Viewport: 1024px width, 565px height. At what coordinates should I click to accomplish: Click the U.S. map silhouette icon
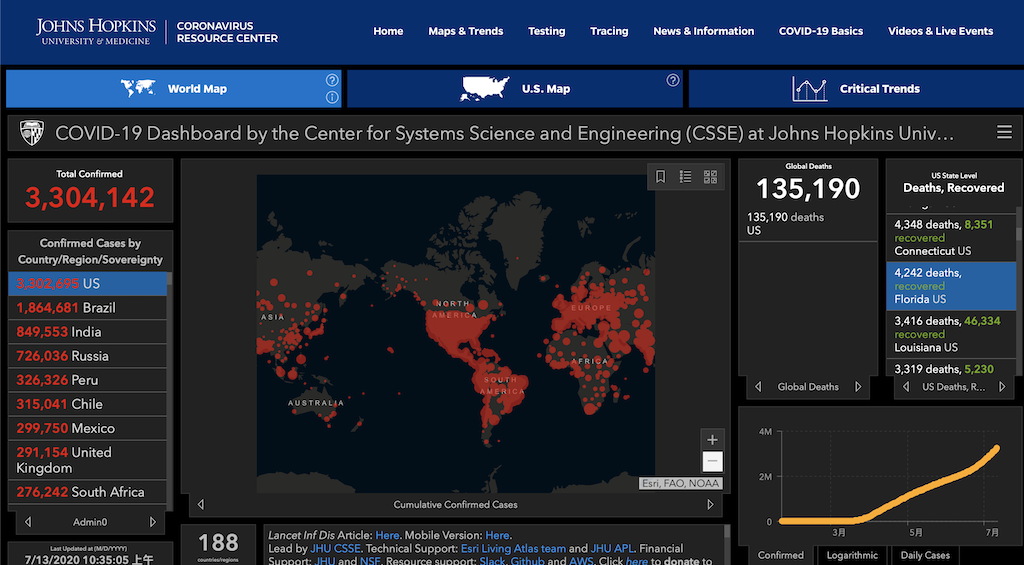tap(485, 88)
